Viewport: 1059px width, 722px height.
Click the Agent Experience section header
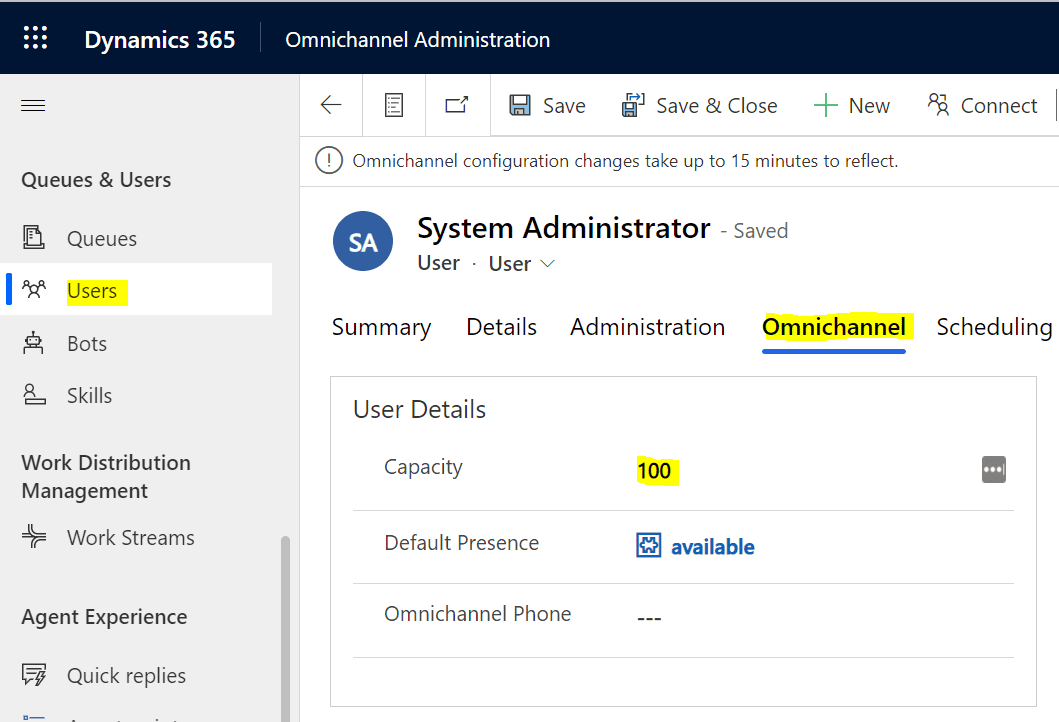pyautogui.click(x=104, y=617)
